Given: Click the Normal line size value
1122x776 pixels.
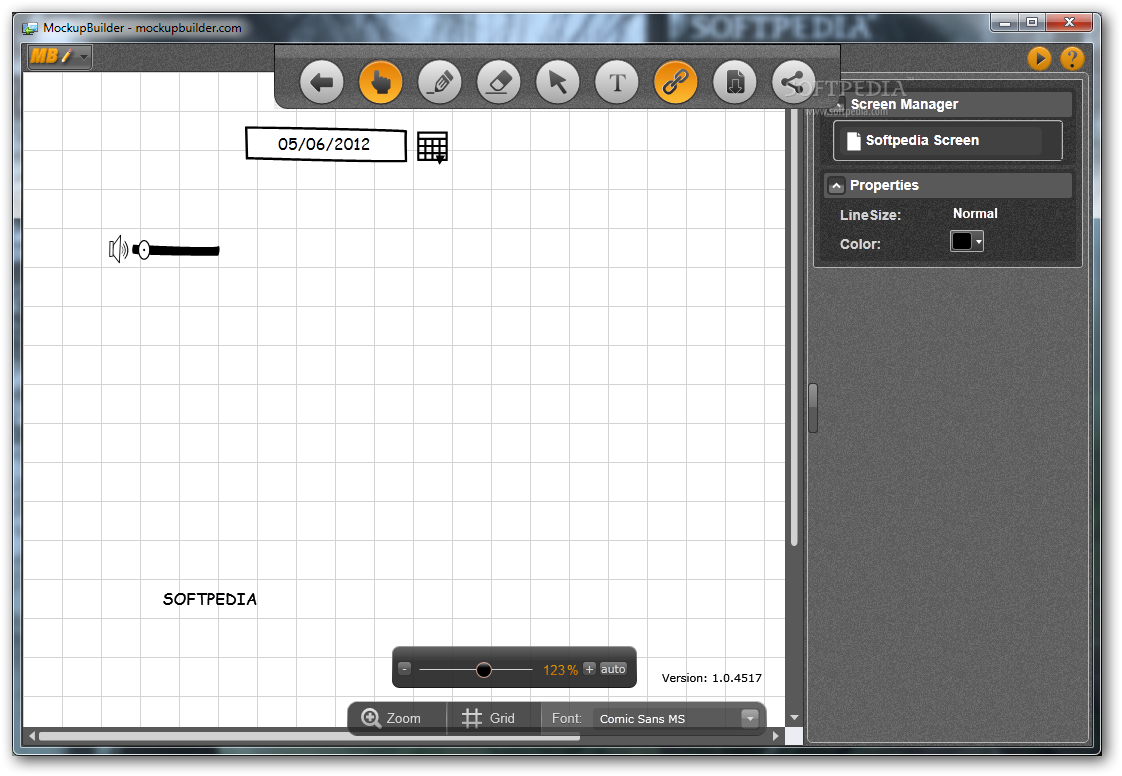Looking at the screenshot, I should tap(975, 213).
